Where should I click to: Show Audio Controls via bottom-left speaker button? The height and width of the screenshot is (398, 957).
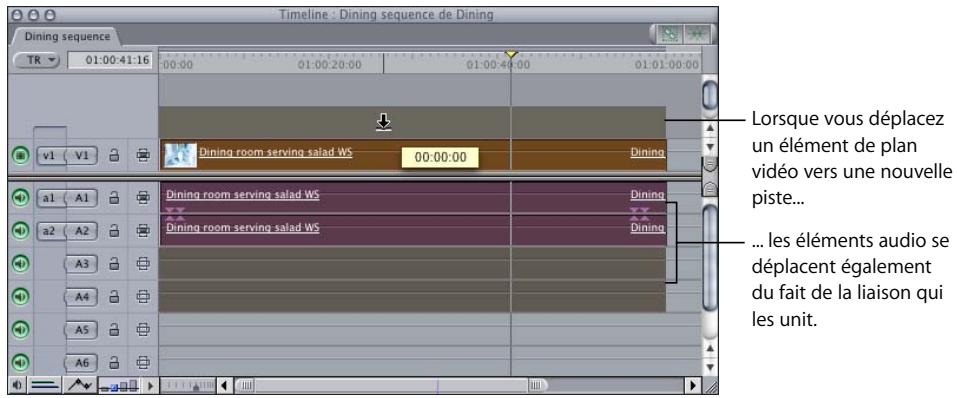point(16,386)
